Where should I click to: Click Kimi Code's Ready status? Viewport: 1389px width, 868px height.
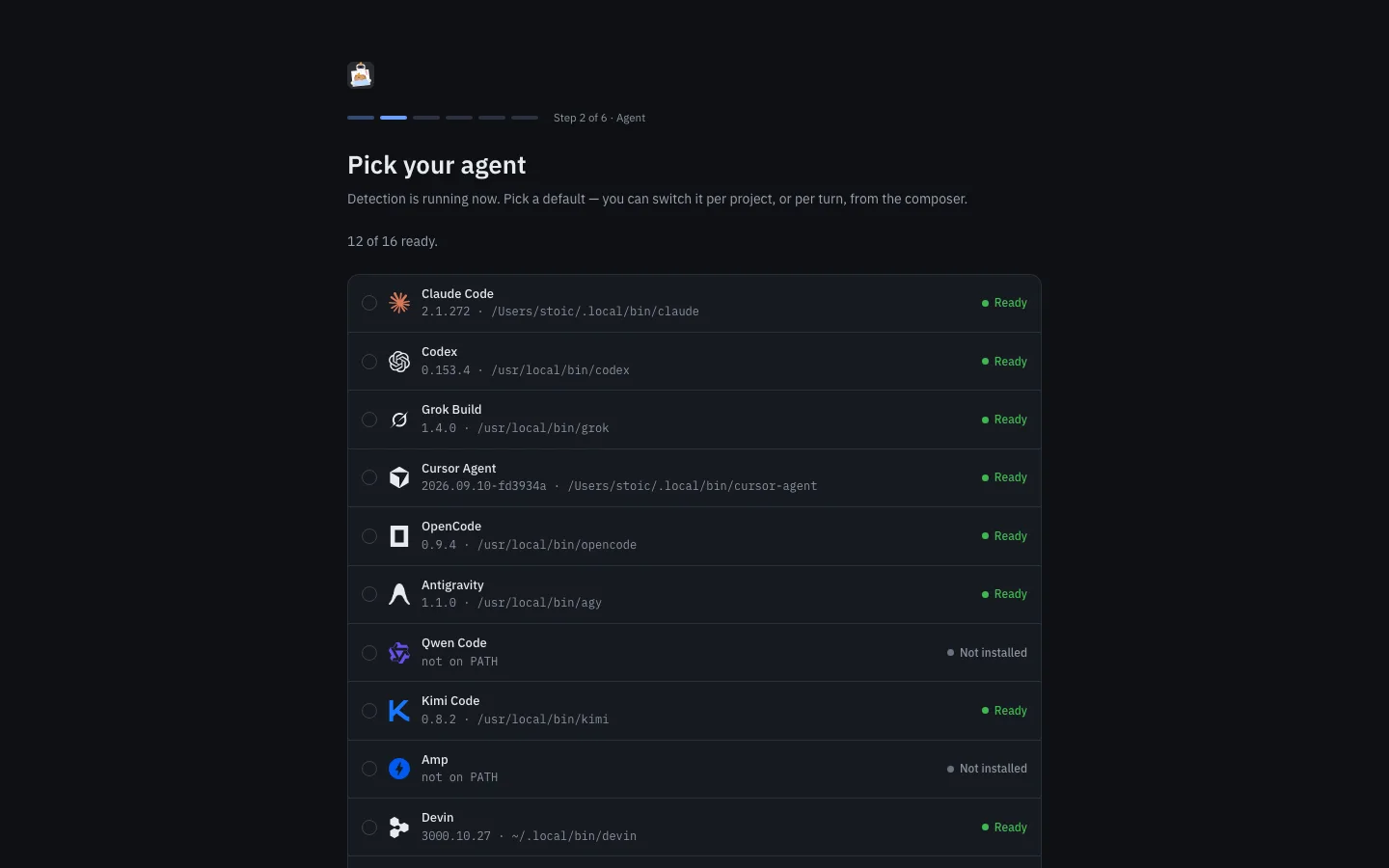point(1004,711)
